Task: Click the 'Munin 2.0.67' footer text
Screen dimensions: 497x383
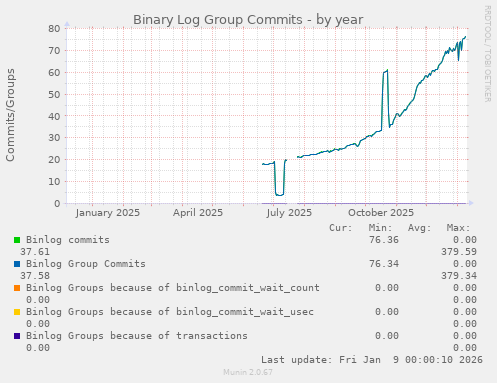Action: (x=248, y=372)
